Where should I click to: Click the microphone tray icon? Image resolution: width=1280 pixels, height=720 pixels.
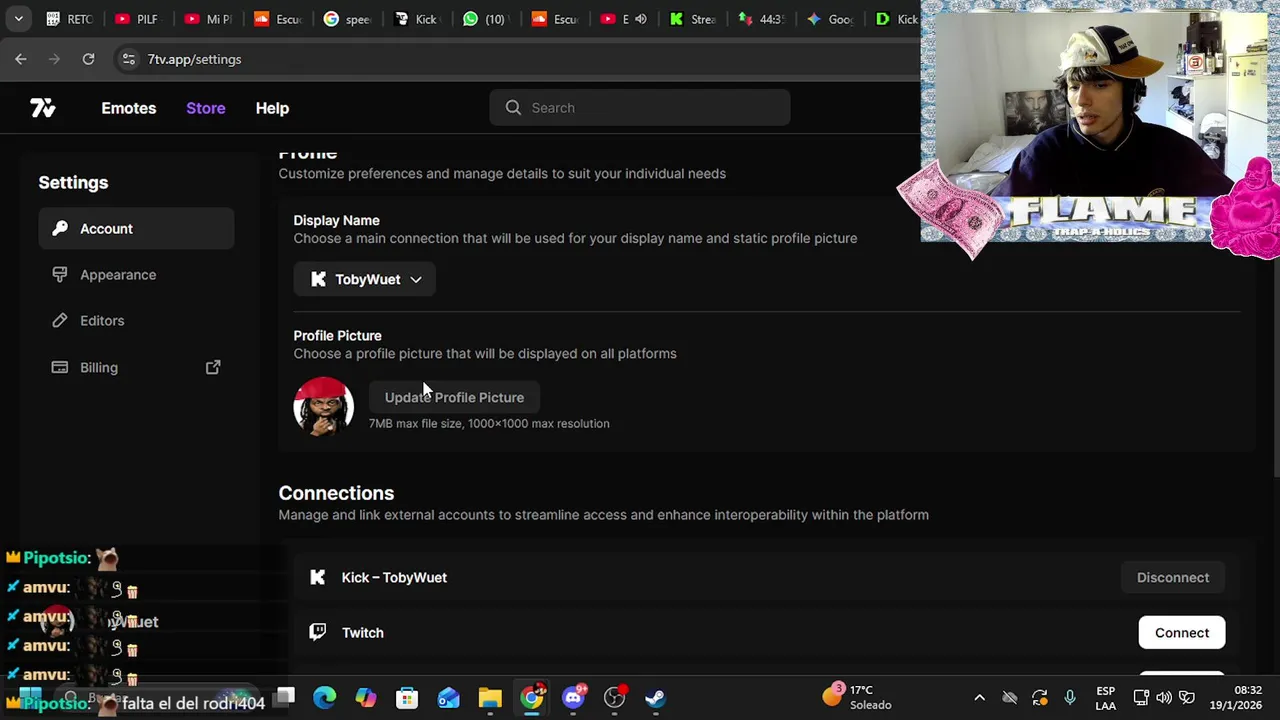[1070, 698]
